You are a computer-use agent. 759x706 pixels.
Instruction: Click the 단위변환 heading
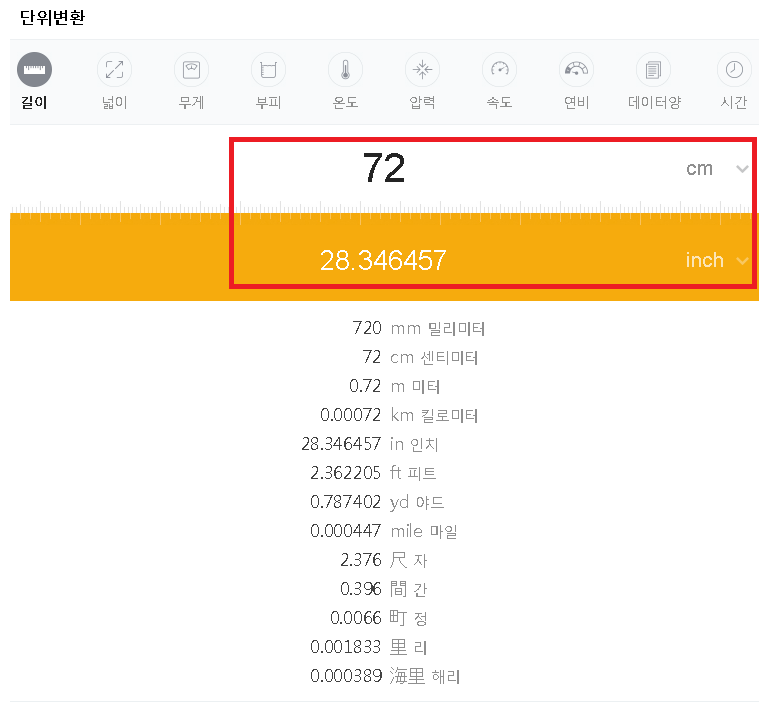click(52, 18)
